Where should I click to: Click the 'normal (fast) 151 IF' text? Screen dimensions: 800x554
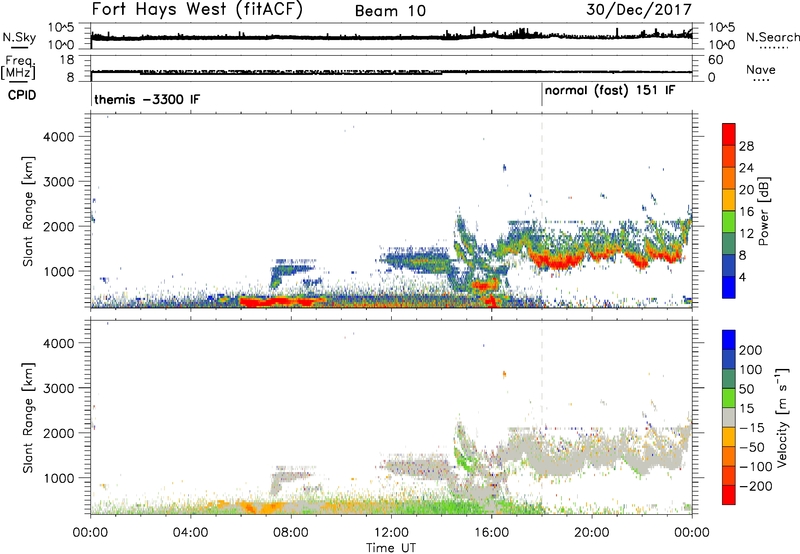coord(610,91)
